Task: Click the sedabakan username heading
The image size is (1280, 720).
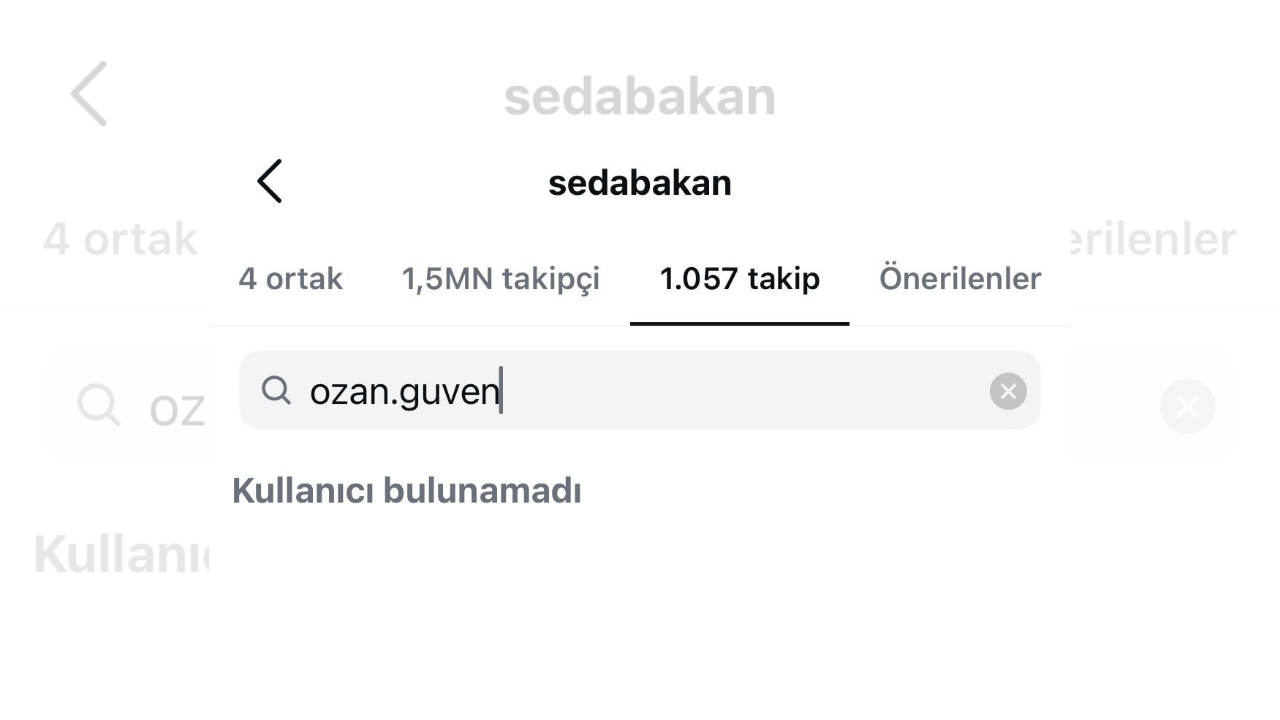Action: tap(639, 182)
